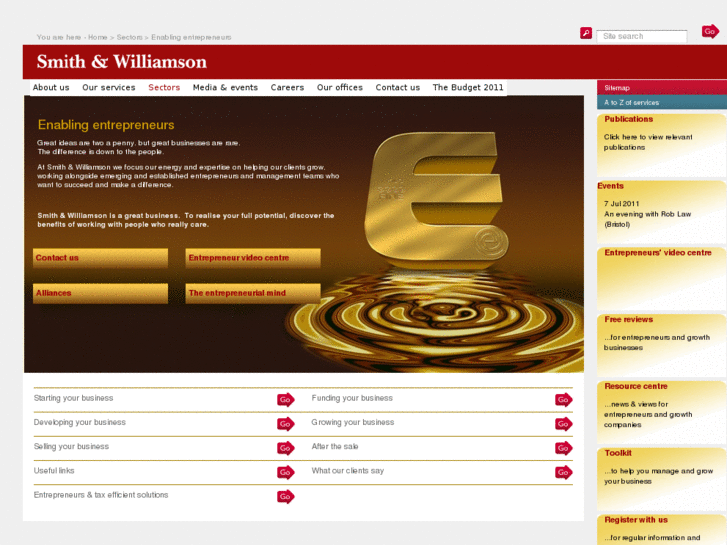
Task: Open the Resource centre sidebar panel
Action: coord(662,412)
